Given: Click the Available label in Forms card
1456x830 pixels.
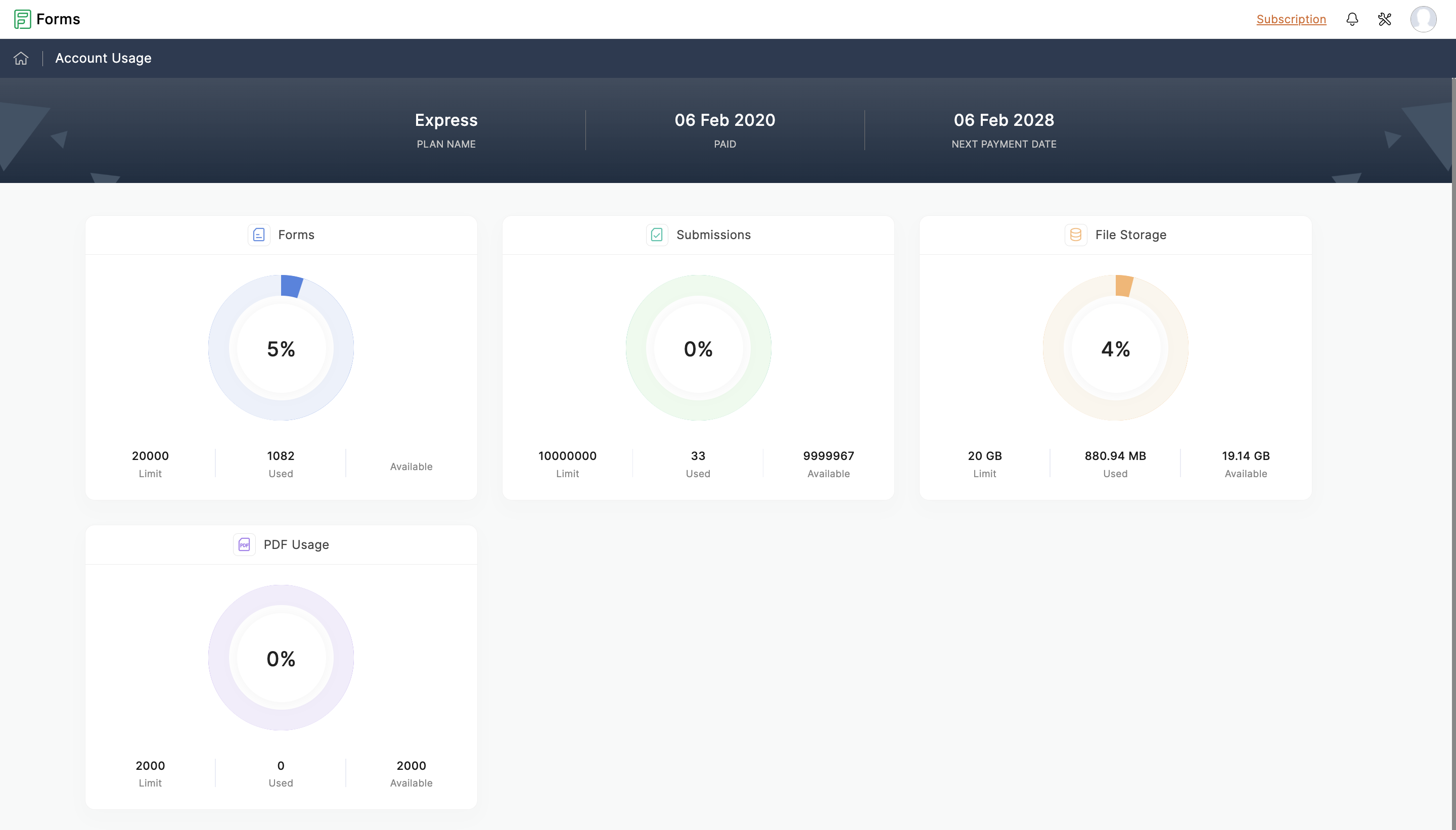Looking at the screenshot, I should 412,467.
